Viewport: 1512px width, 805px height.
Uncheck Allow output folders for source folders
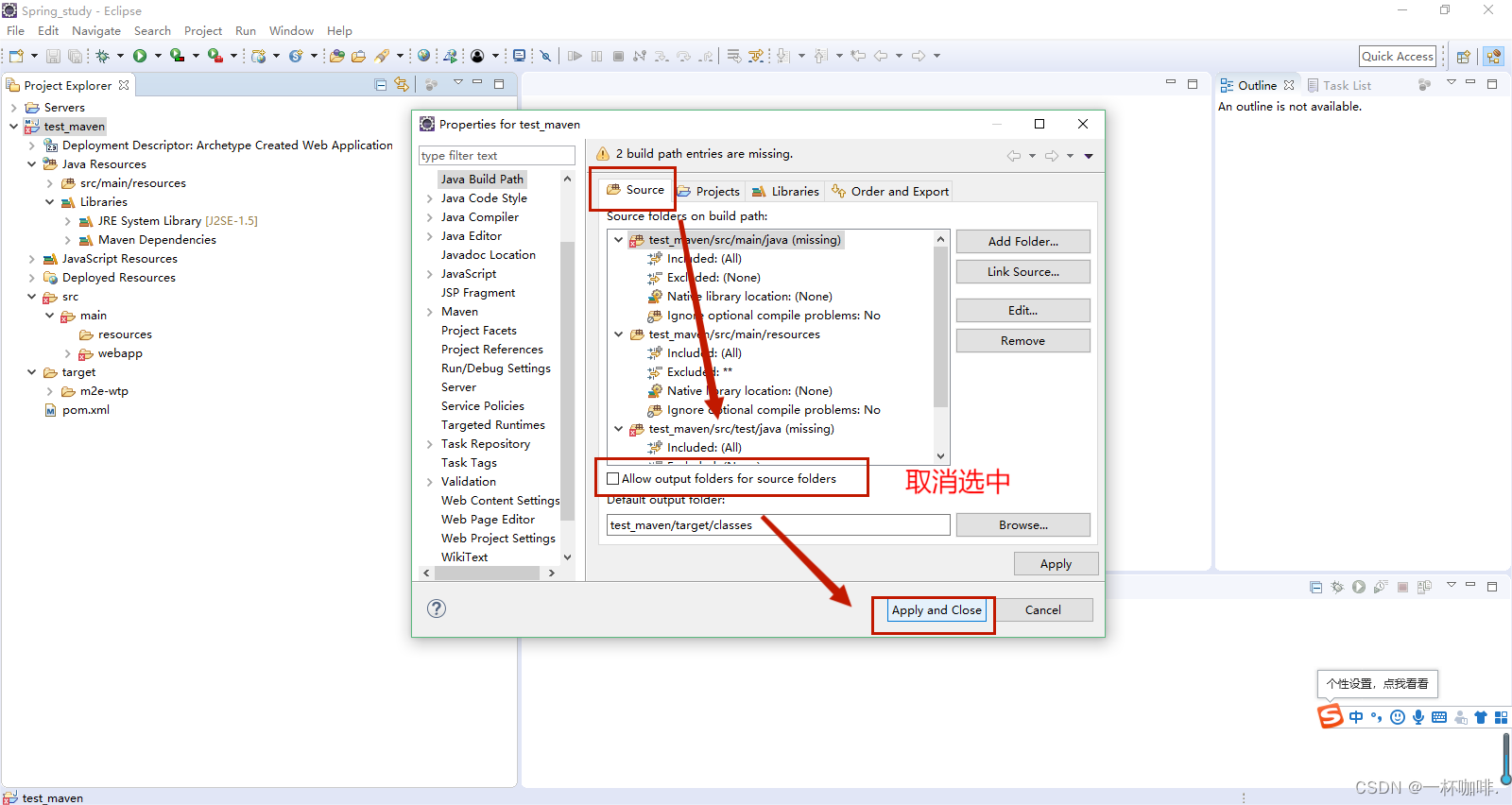(612, 479)
